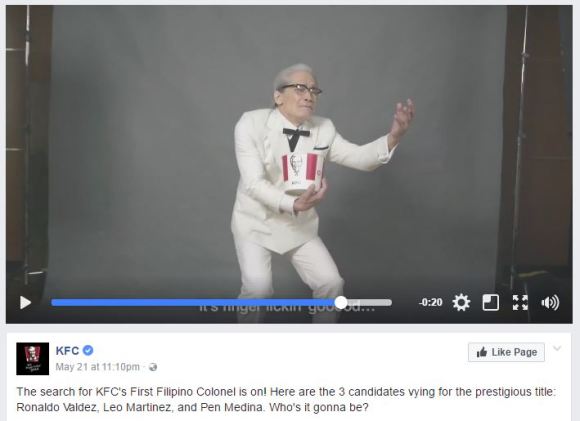Click the white seek bar handle

pos(341,303)
